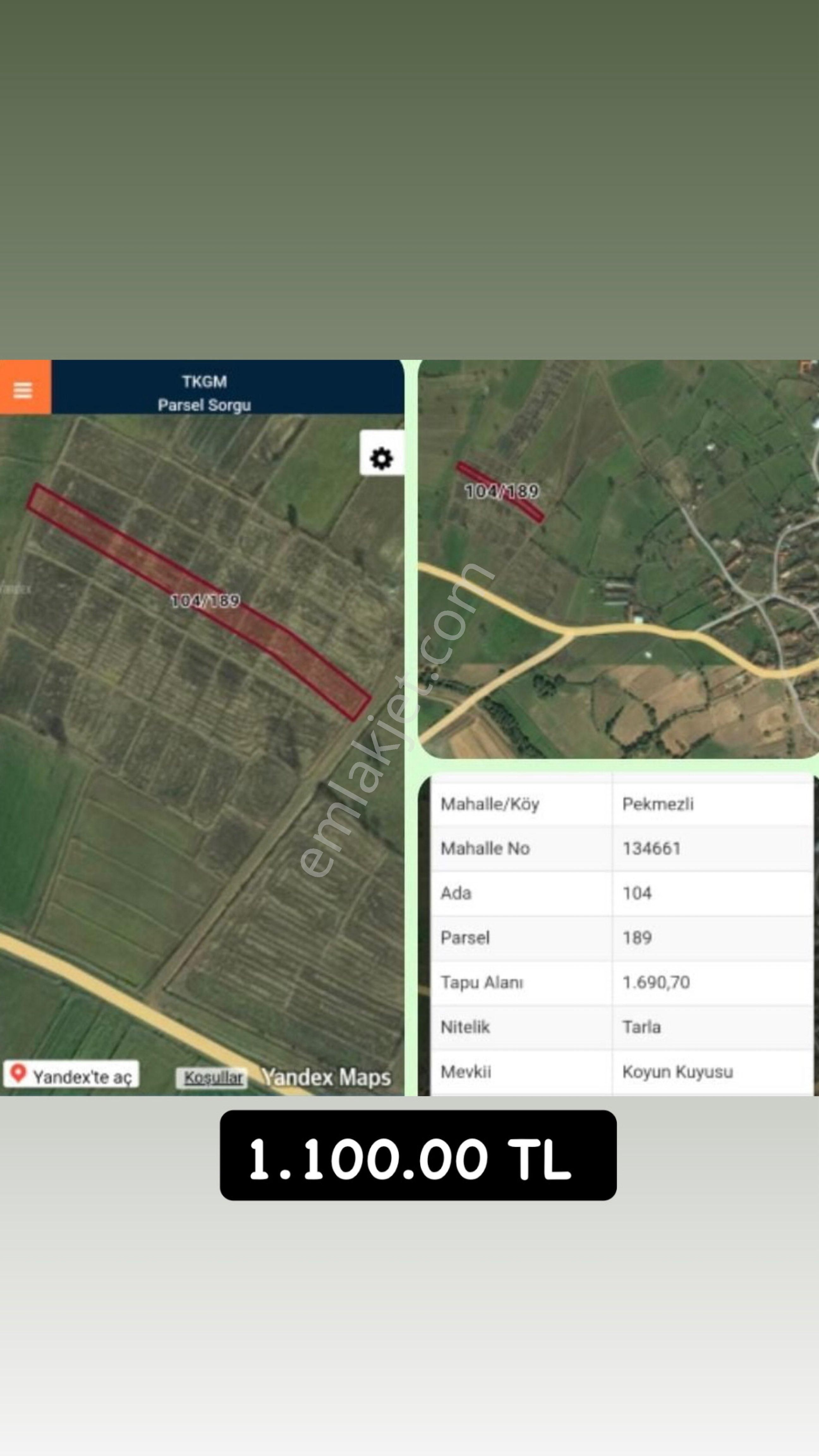The width and height of the screenshot is (819, 1456).
Task: Open the map settings gear
Action: [381, 458]
